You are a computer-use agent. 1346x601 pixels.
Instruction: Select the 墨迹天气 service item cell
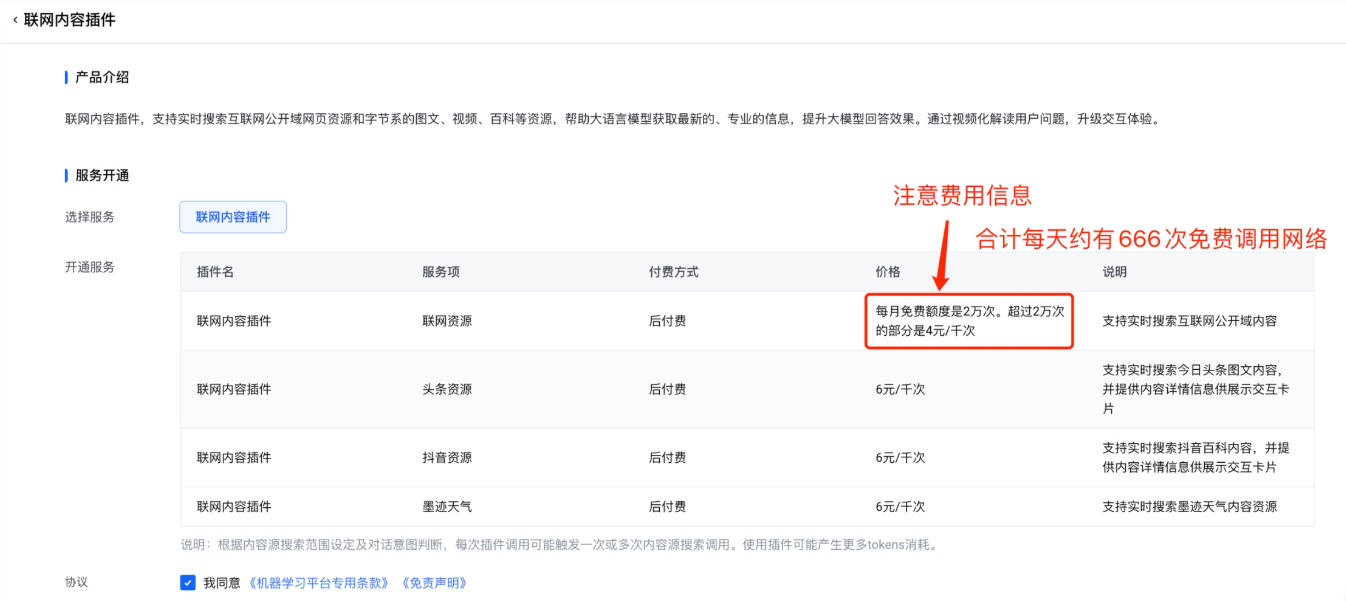pyautogui.click(x=447, y=507)
